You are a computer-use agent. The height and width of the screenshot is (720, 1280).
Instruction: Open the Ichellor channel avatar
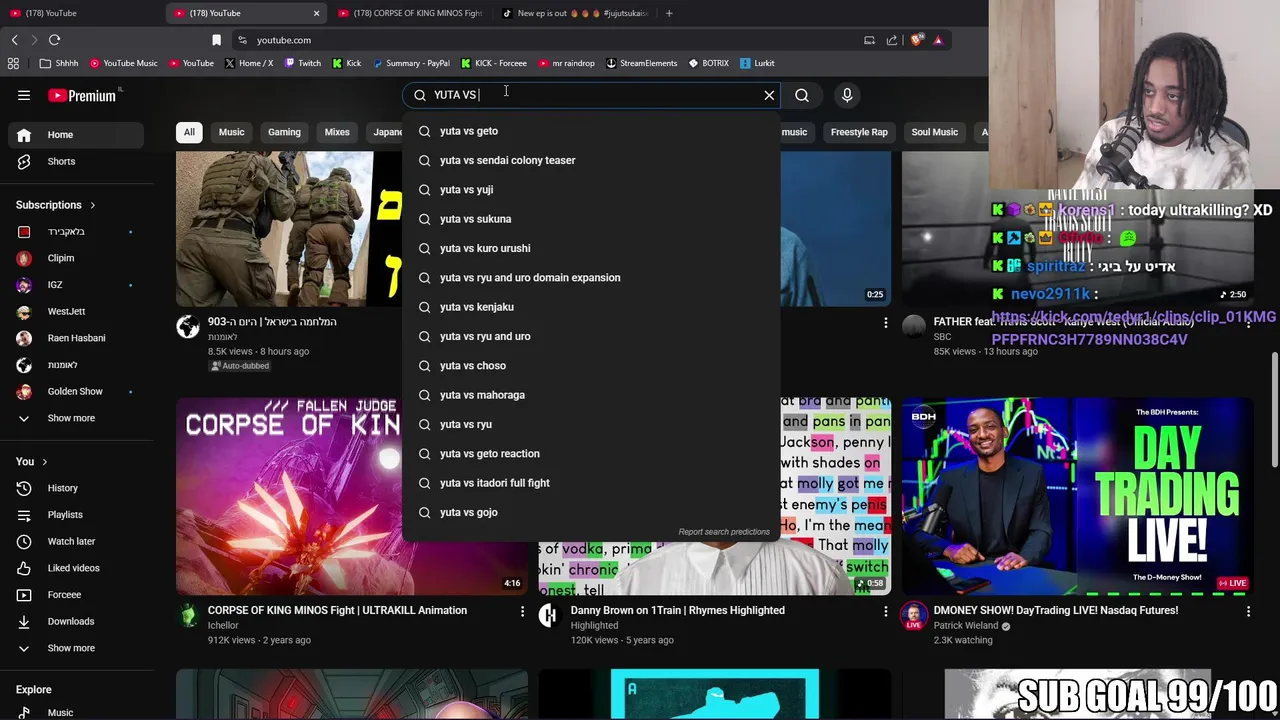pyautogui.click(x=188, y=615)
